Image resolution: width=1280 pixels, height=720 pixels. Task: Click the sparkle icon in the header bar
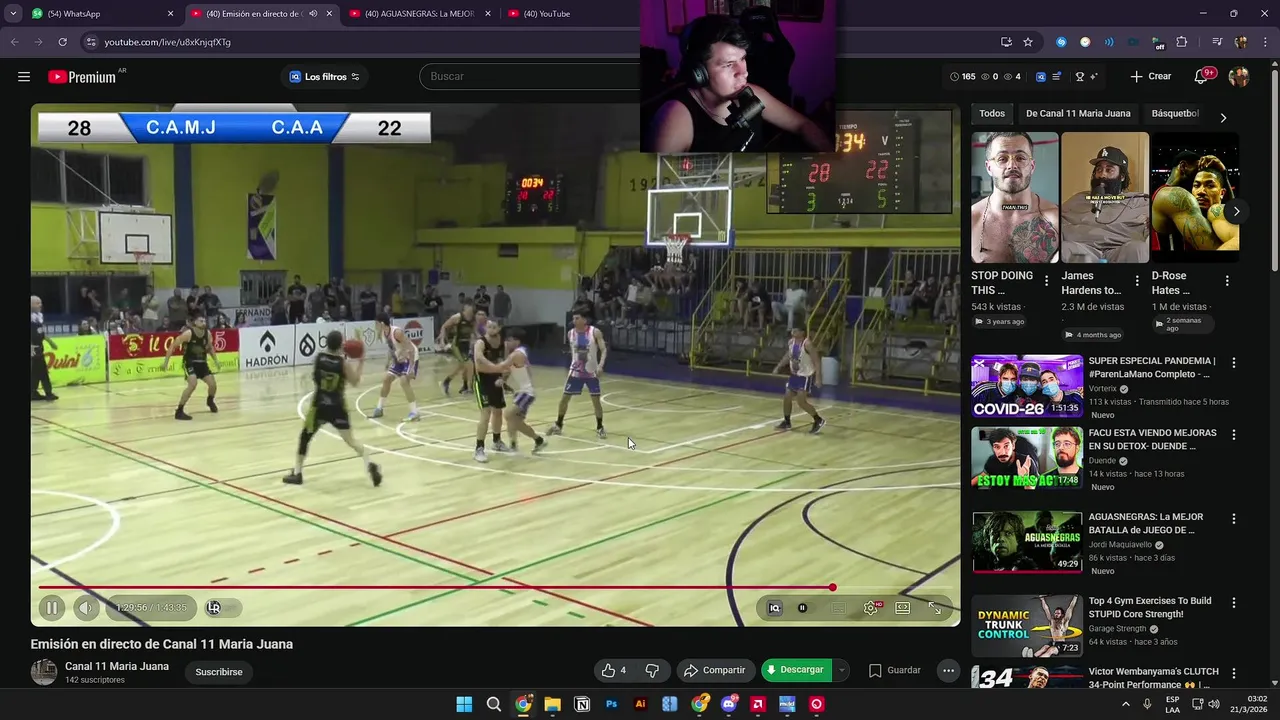[1094, 77]
